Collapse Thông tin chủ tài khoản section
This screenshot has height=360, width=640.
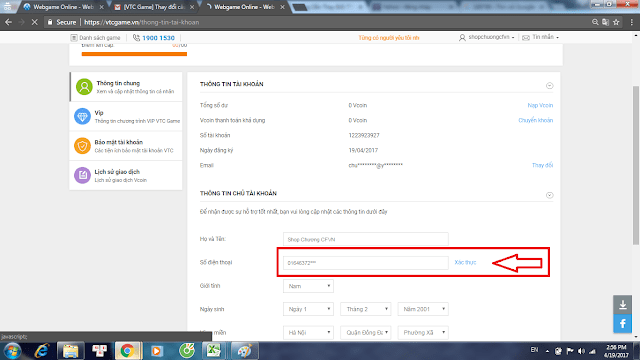point(549,195)
